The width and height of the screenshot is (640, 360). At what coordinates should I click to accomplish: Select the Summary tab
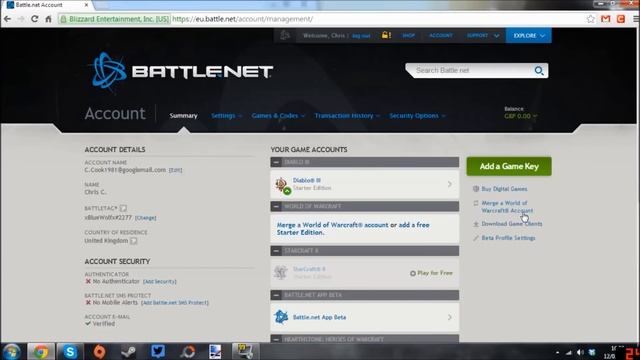pyautogui.click(x=183, y=116)
